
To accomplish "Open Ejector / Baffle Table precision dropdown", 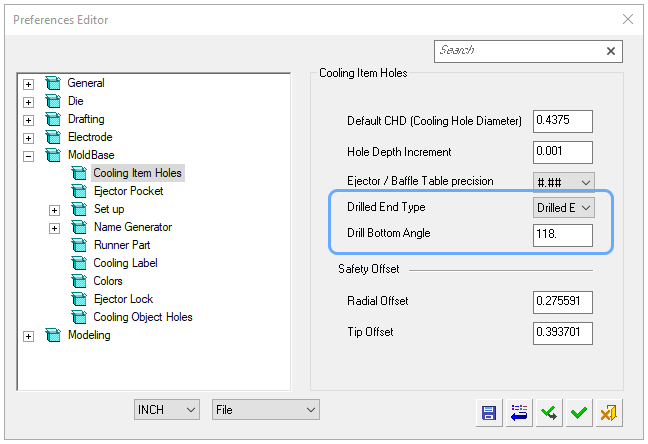I will 564,182.
